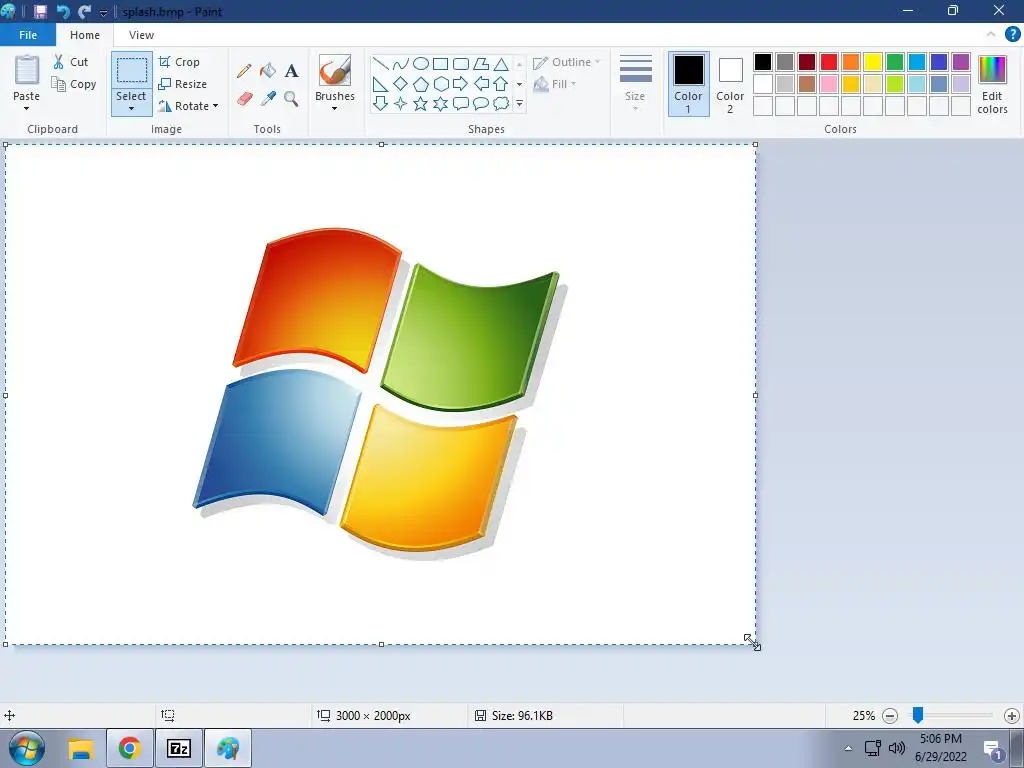
Task: Select the Curve shape
Action: [x=401, y=63]
